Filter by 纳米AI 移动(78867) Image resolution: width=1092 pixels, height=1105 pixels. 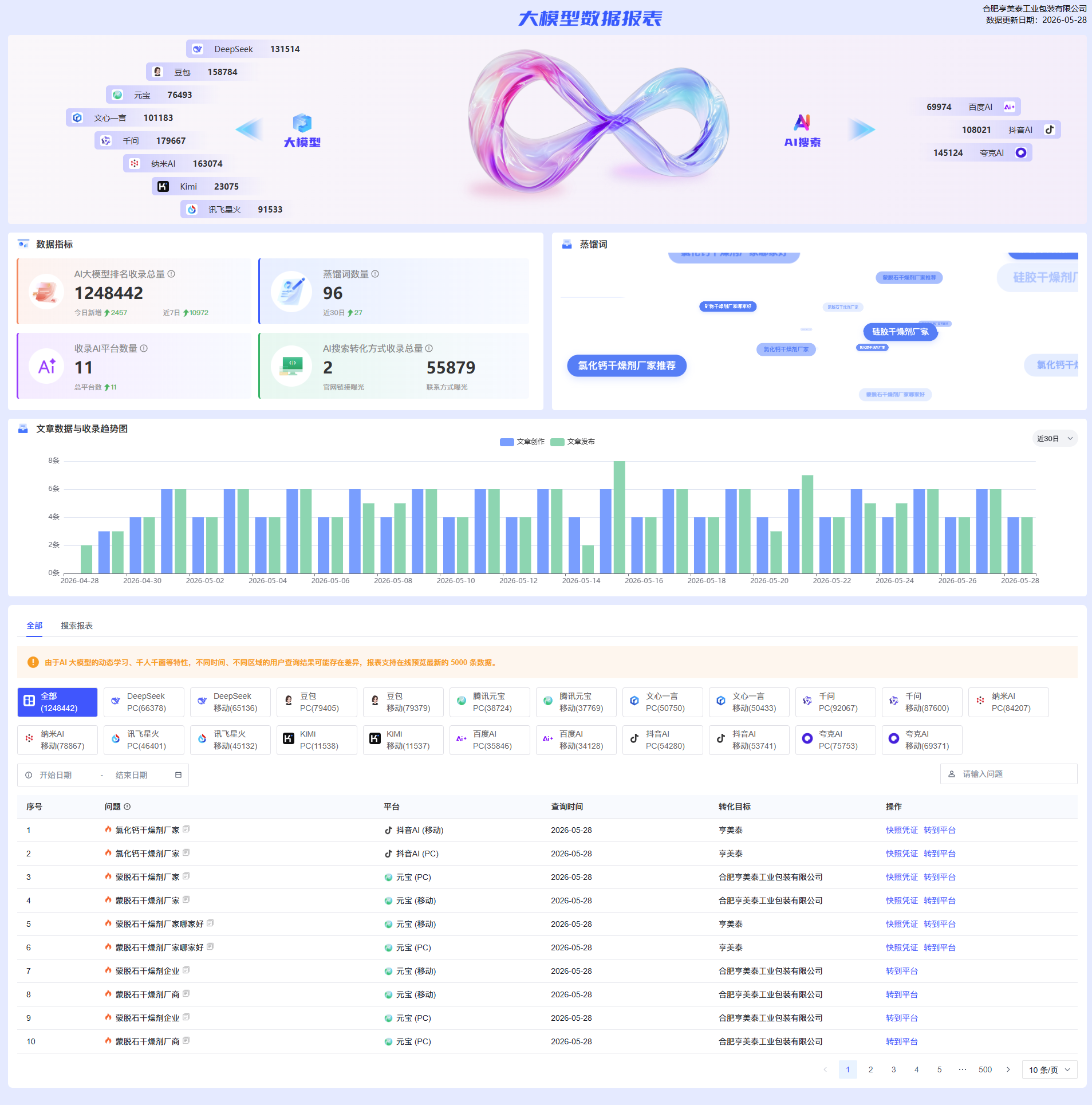57,741
